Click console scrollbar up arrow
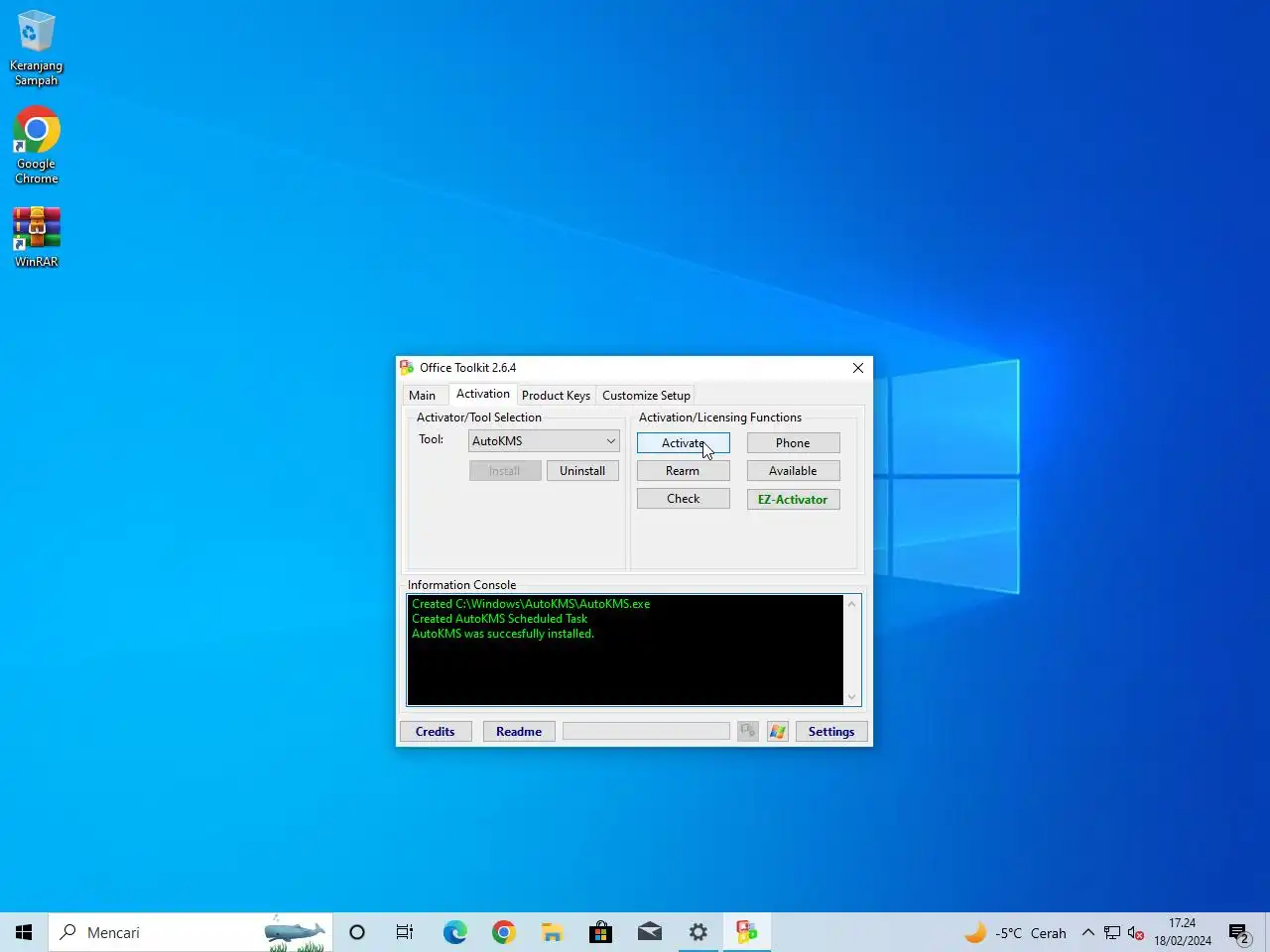This screenshot has width=1270, height=952. [851, 604]
